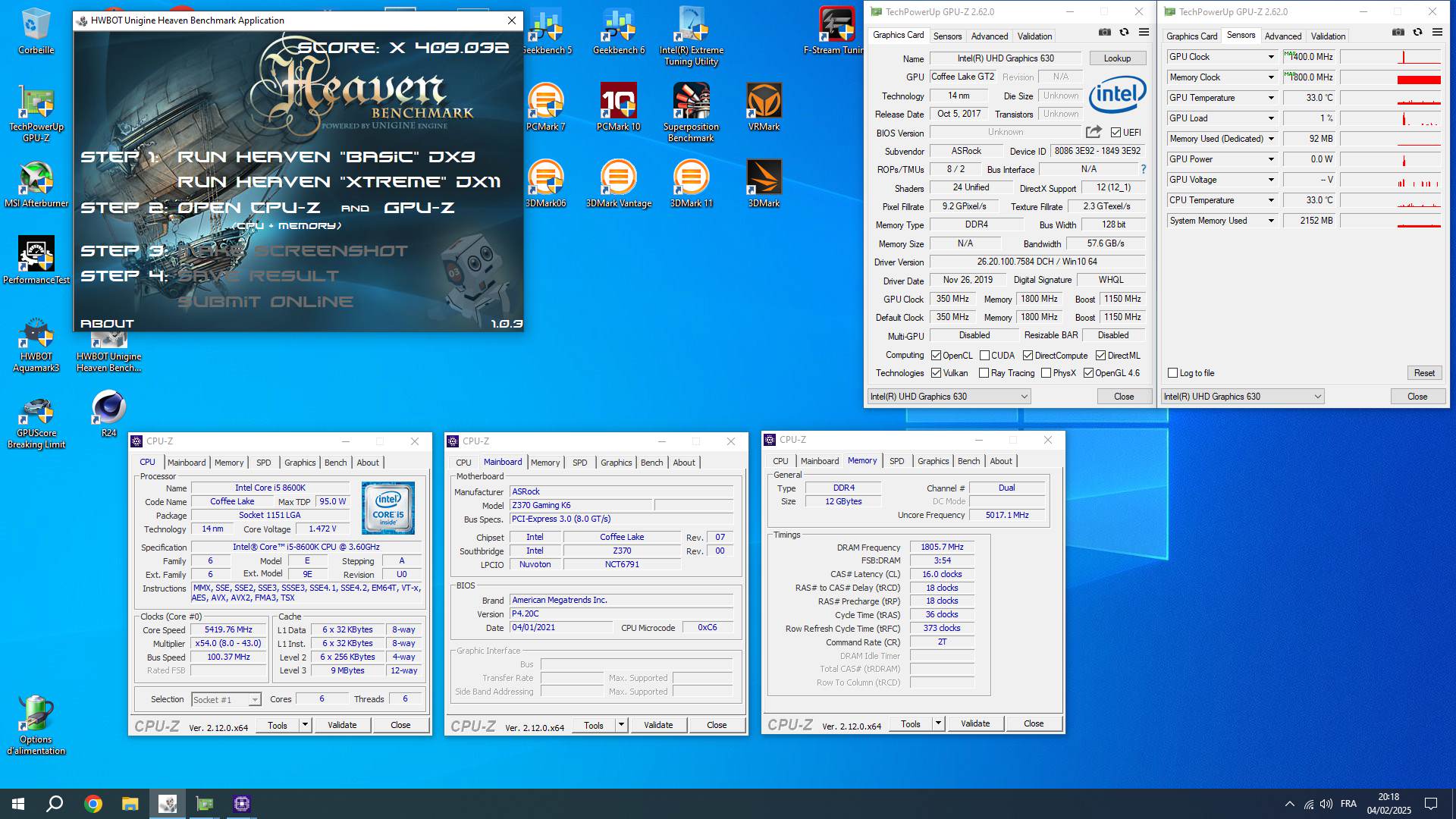Open 3DMark desktop shortcut
This screenshot has width=1456, height=819.
[x=764, y=184]
